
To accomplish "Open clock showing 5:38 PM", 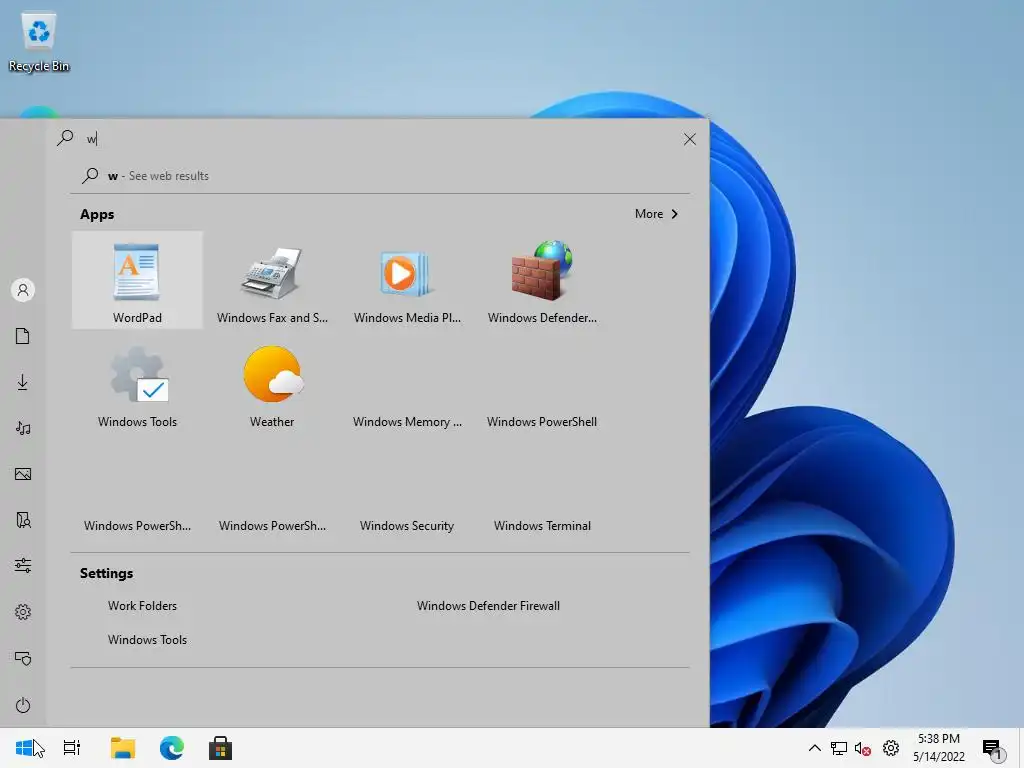I will click(x=938, y=748).
